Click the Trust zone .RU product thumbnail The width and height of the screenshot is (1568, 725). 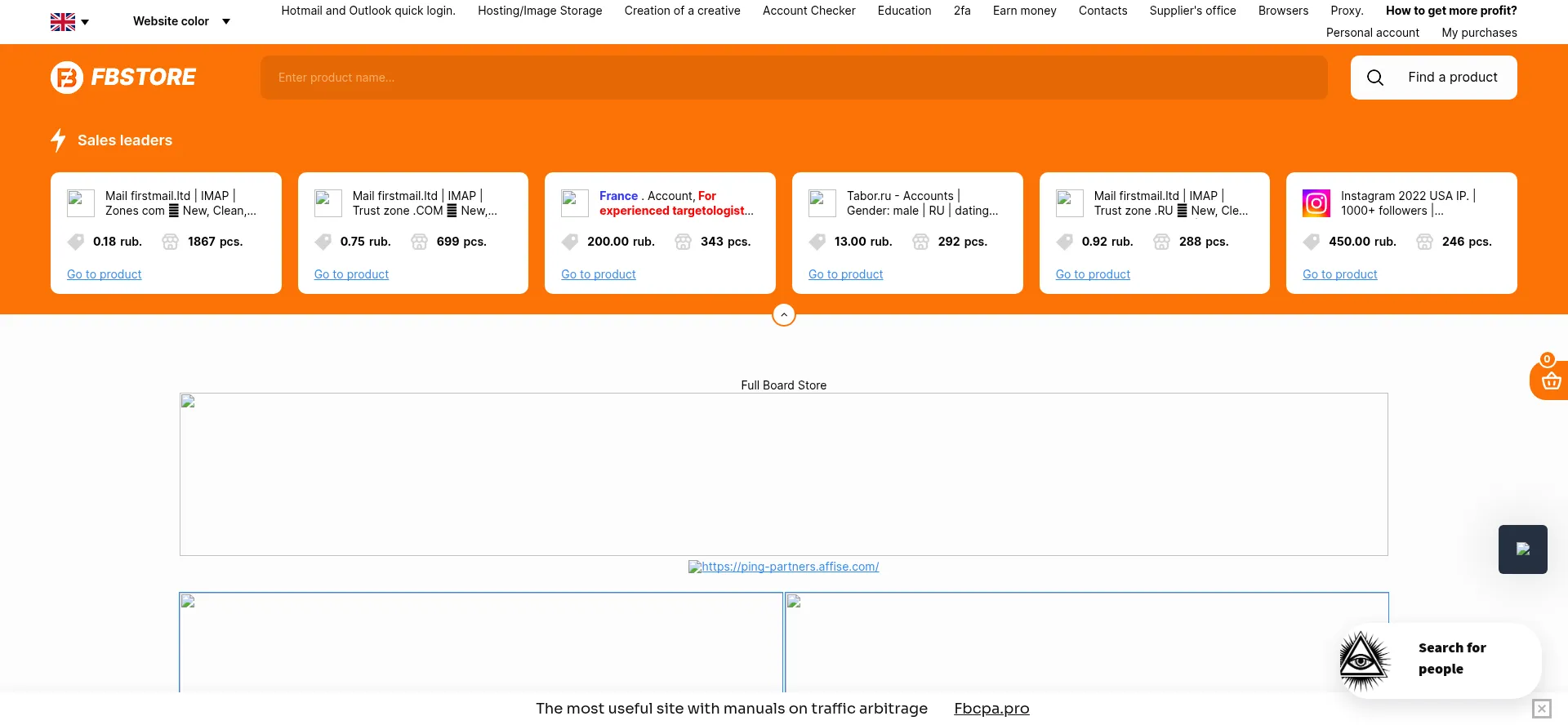1070,203
